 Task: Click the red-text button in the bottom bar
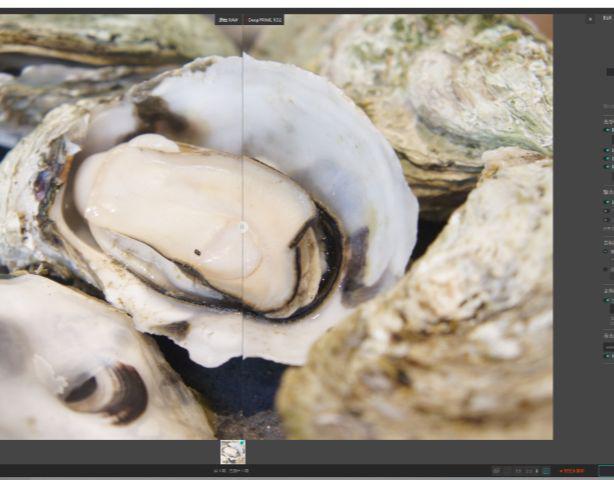tap(572, 471)
